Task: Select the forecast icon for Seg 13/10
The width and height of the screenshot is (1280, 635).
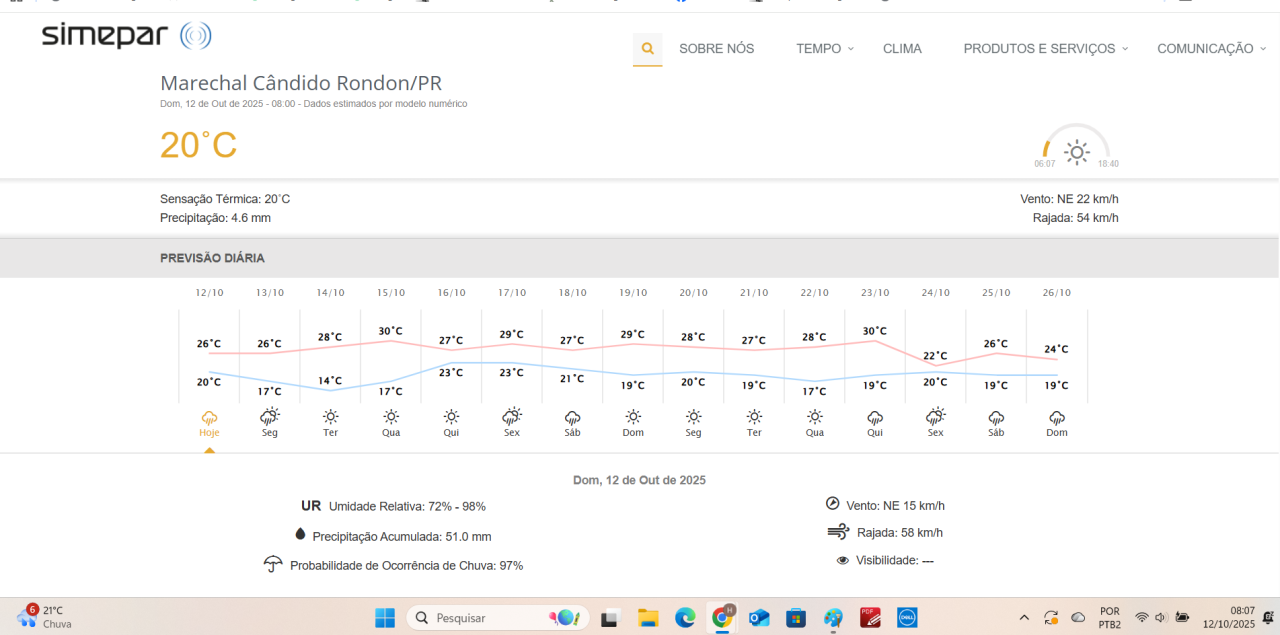Action: (x=270, y=416)
